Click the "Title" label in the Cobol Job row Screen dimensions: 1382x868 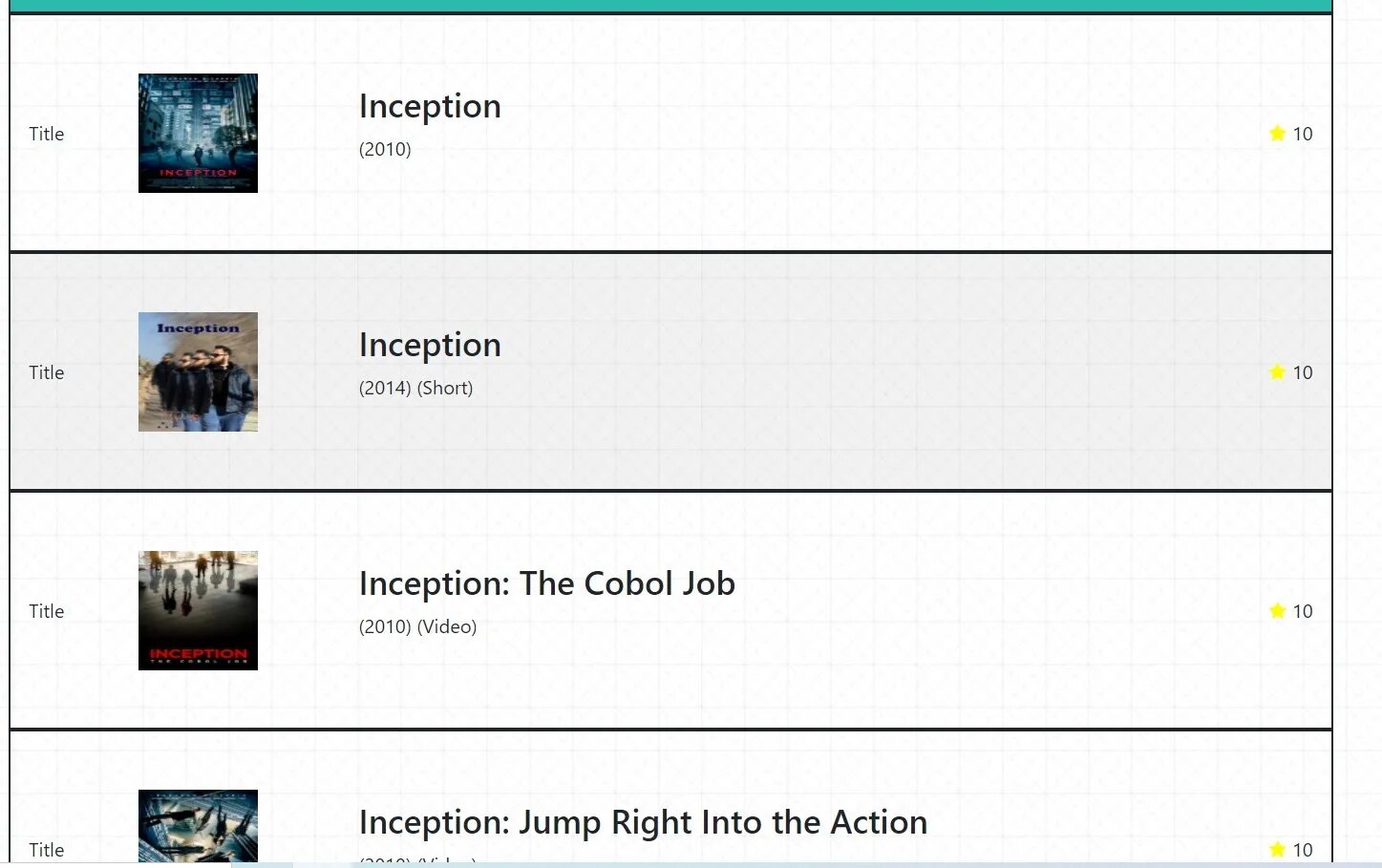tap(46, 611)
